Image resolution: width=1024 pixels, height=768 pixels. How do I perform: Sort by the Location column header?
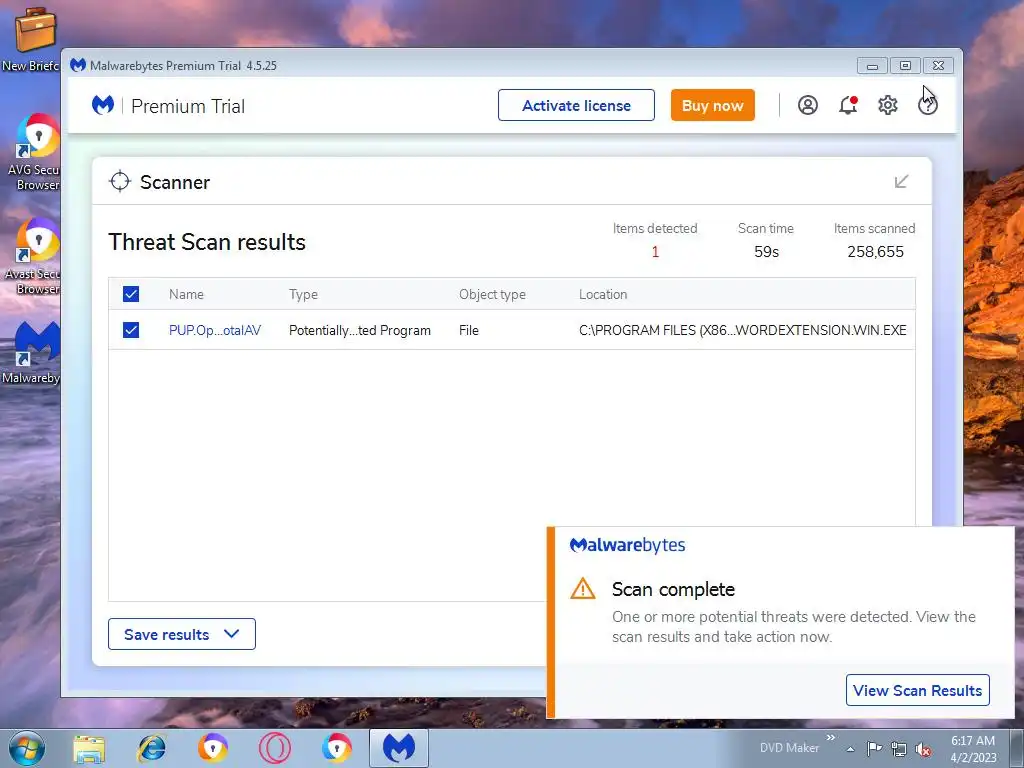tap(603, 294)
